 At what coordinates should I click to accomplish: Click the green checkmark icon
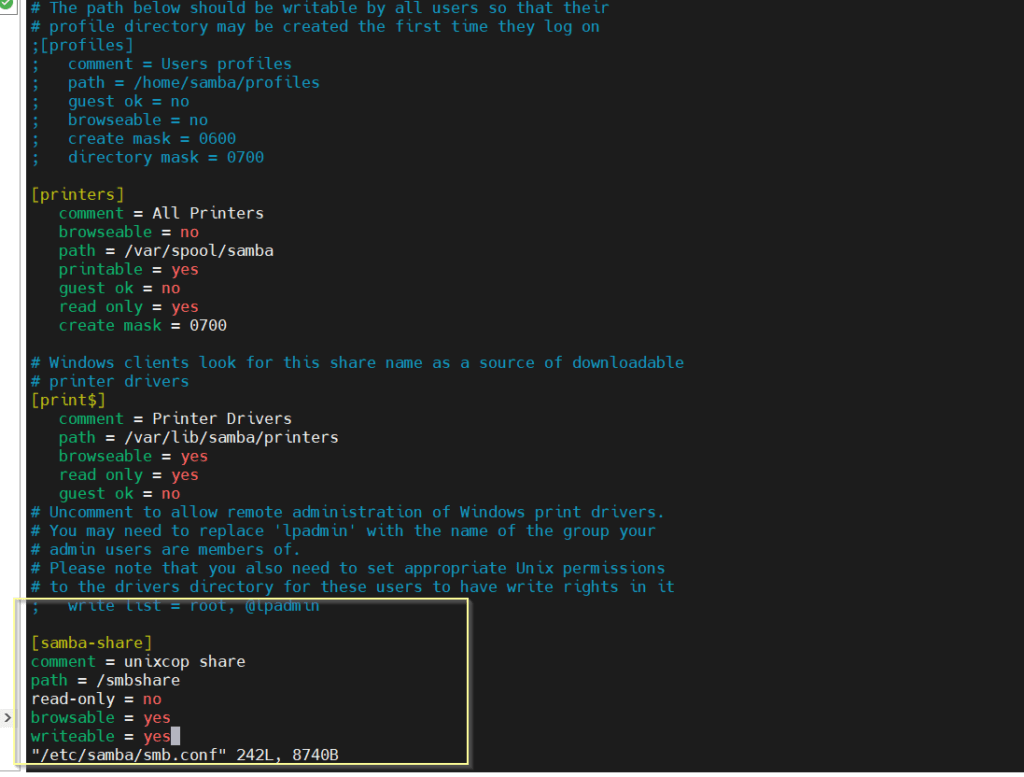click(x=6, y=3)
